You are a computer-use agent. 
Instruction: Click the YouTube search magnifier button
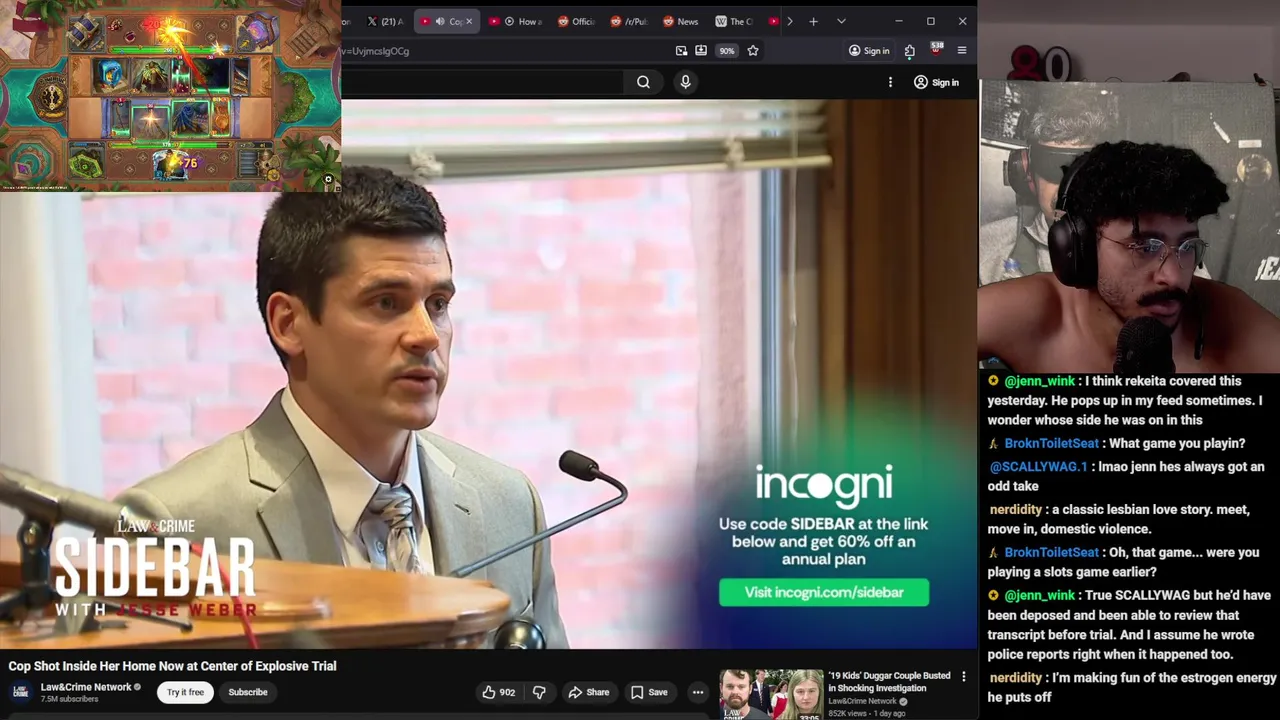(643, 82)
